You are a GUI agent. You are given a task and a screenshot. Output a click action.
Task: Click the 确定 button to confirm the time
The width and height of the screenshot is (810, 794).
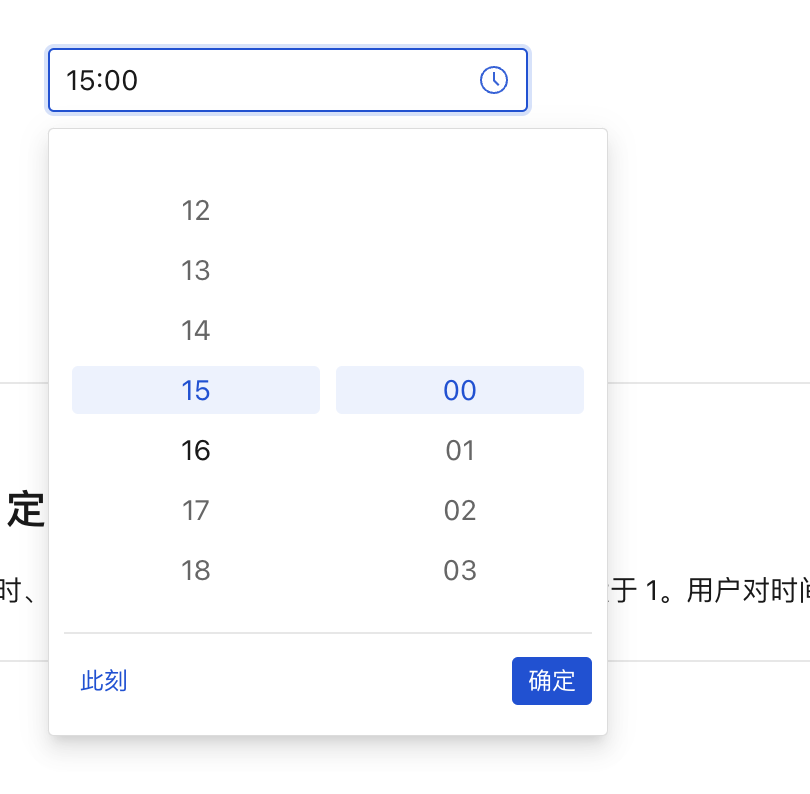point(551,681)
